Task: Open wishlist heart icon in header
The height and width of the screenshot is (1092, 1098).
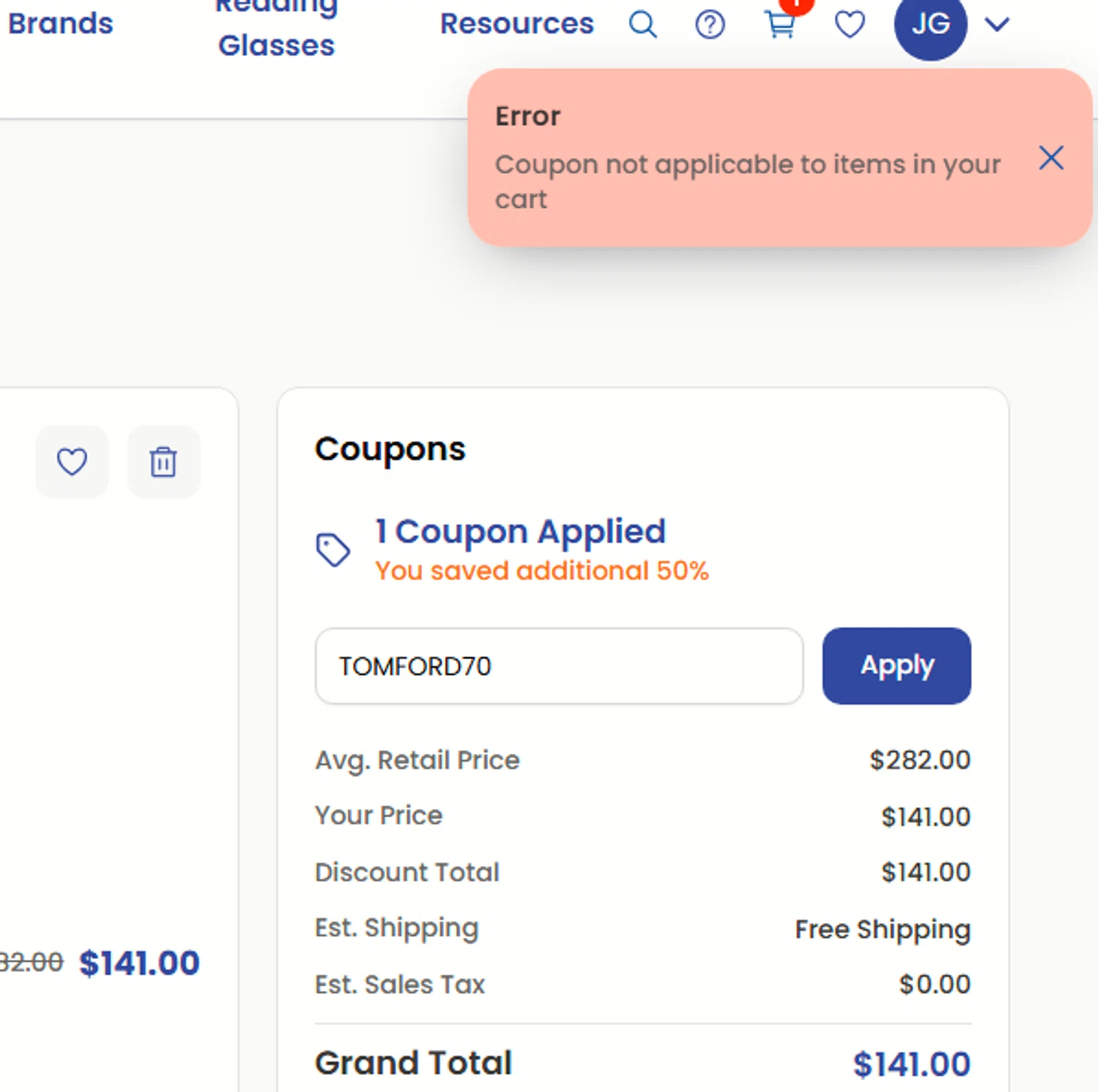Action: coord(849,24)
